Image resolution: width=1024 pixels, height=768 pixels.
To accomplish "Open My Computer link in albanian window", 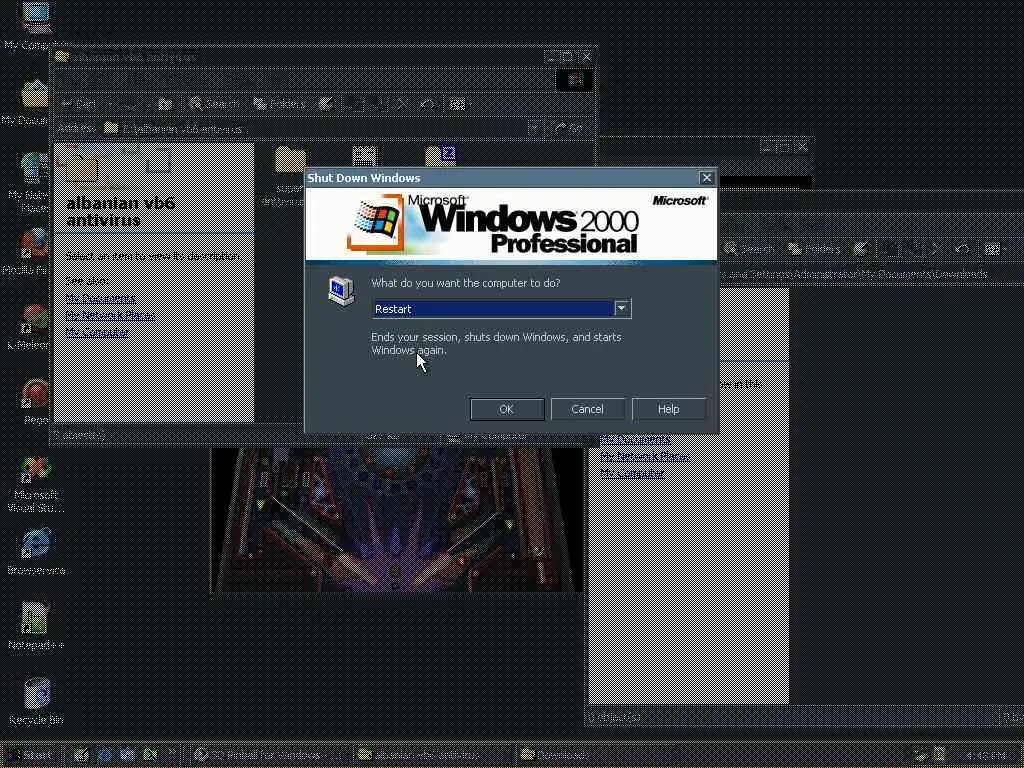I will pos(97,332).
